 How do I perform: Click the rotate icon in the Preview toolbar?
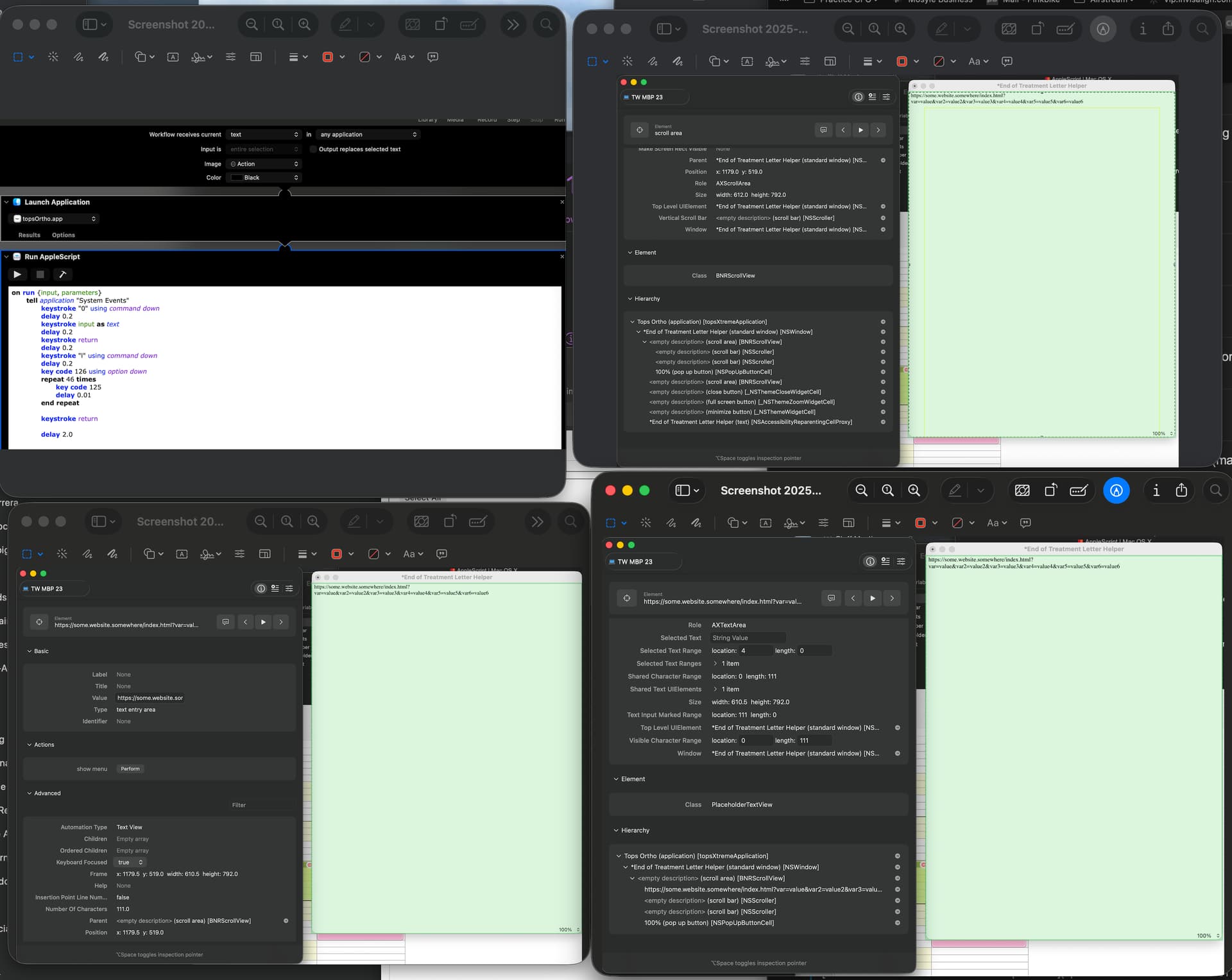[x=440, y=24]
